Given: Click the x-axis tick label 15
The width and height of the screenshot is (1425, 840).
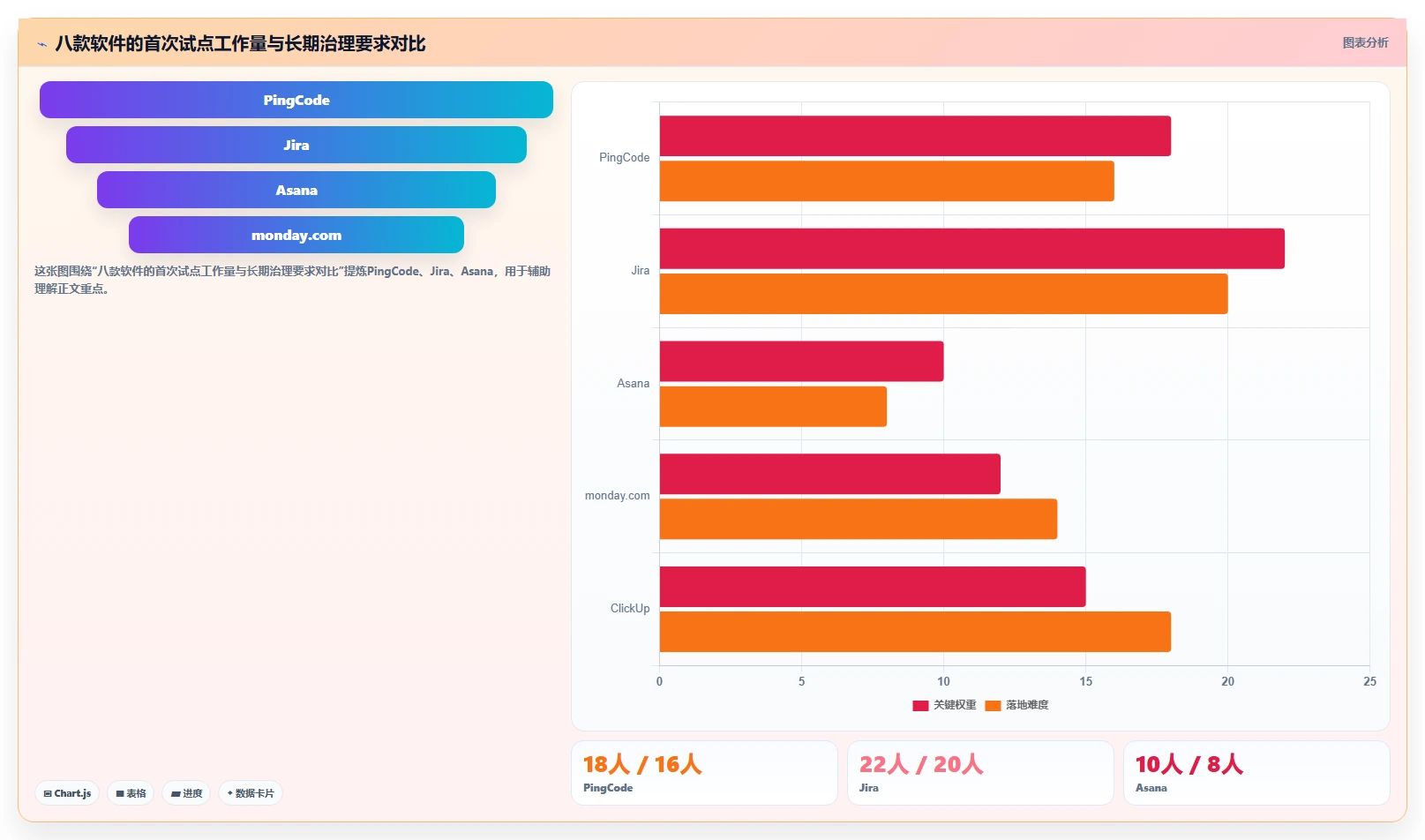Looking at the screenshot, I should [1085, 681].
